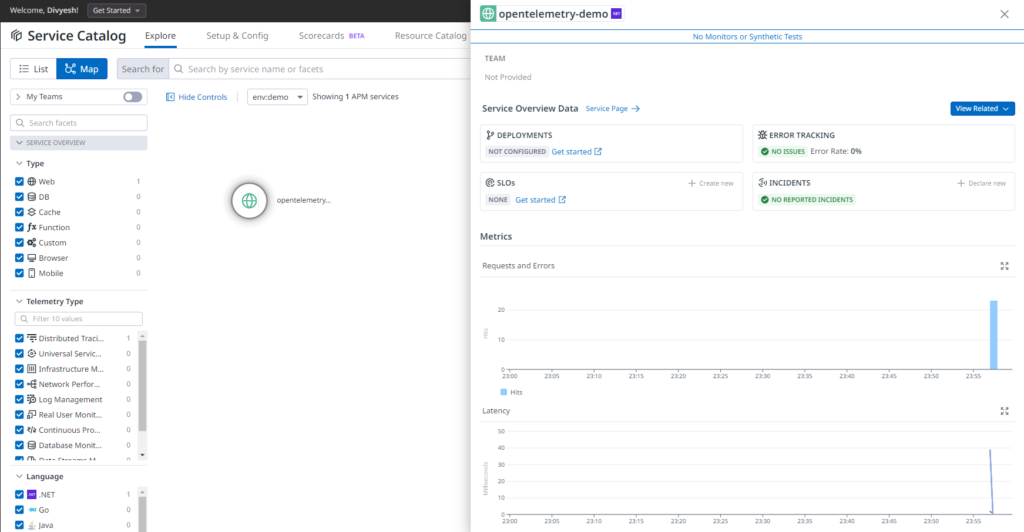Click the opentelemetry service node on map
The width and height of the screenshot is (1024, 532).
pos(249,200)
